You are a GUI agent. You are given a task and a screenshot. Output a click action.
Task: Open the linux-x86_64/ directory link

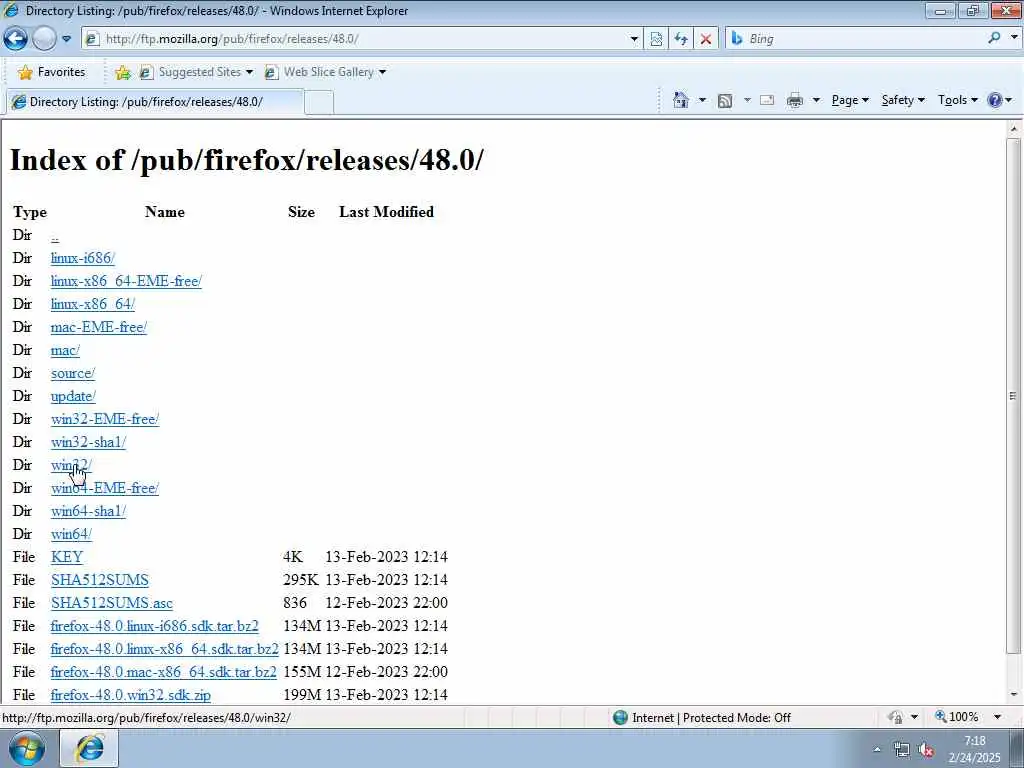[x=93, y=304]
